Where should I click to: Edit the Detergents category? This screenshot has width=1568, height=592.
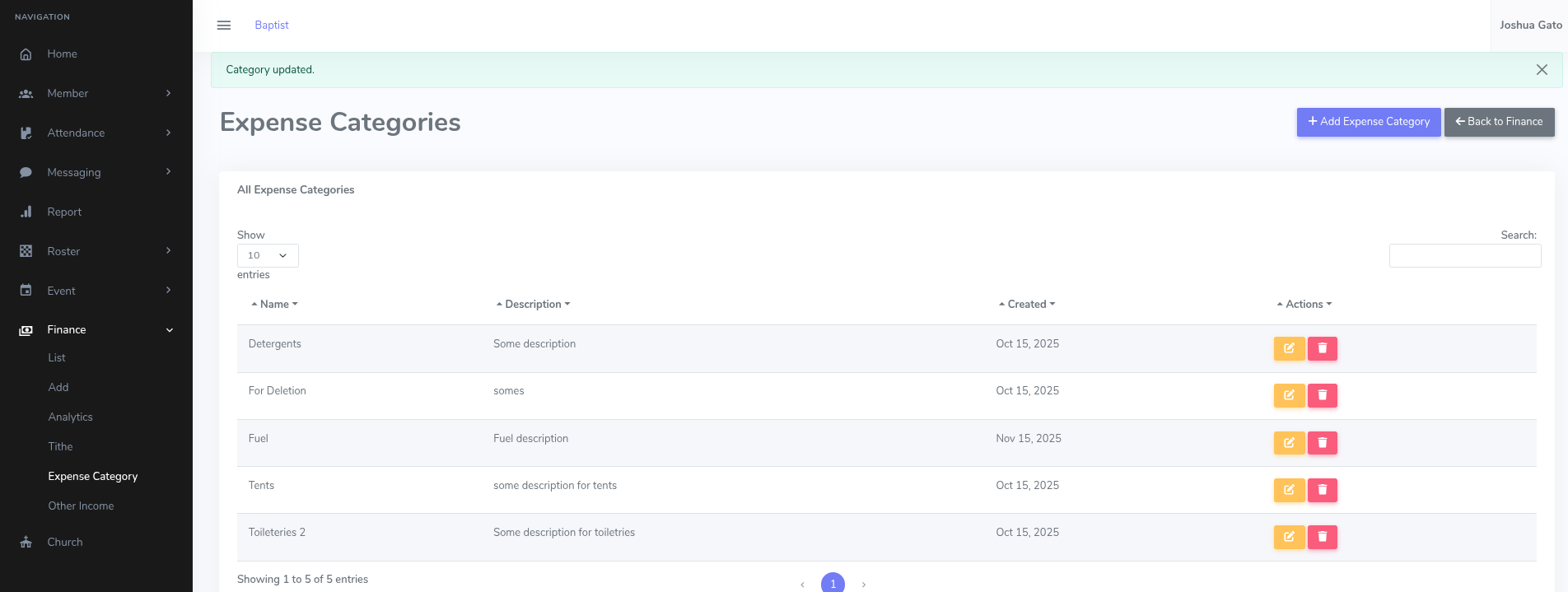click(x=1289, y=348)
